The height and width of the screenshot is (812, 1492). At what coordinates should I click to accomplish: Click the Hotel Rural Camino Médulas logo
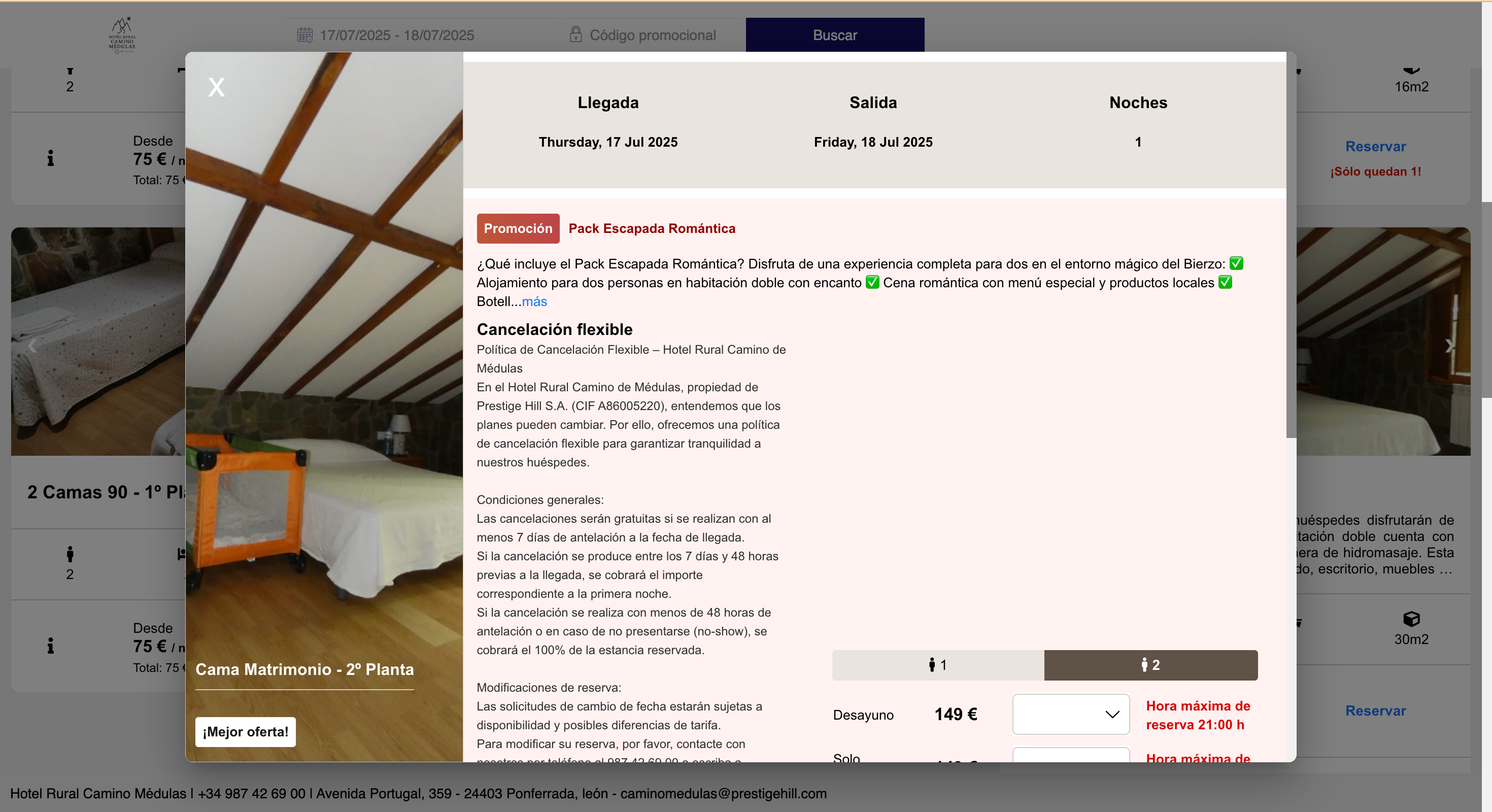pos(122,35)
